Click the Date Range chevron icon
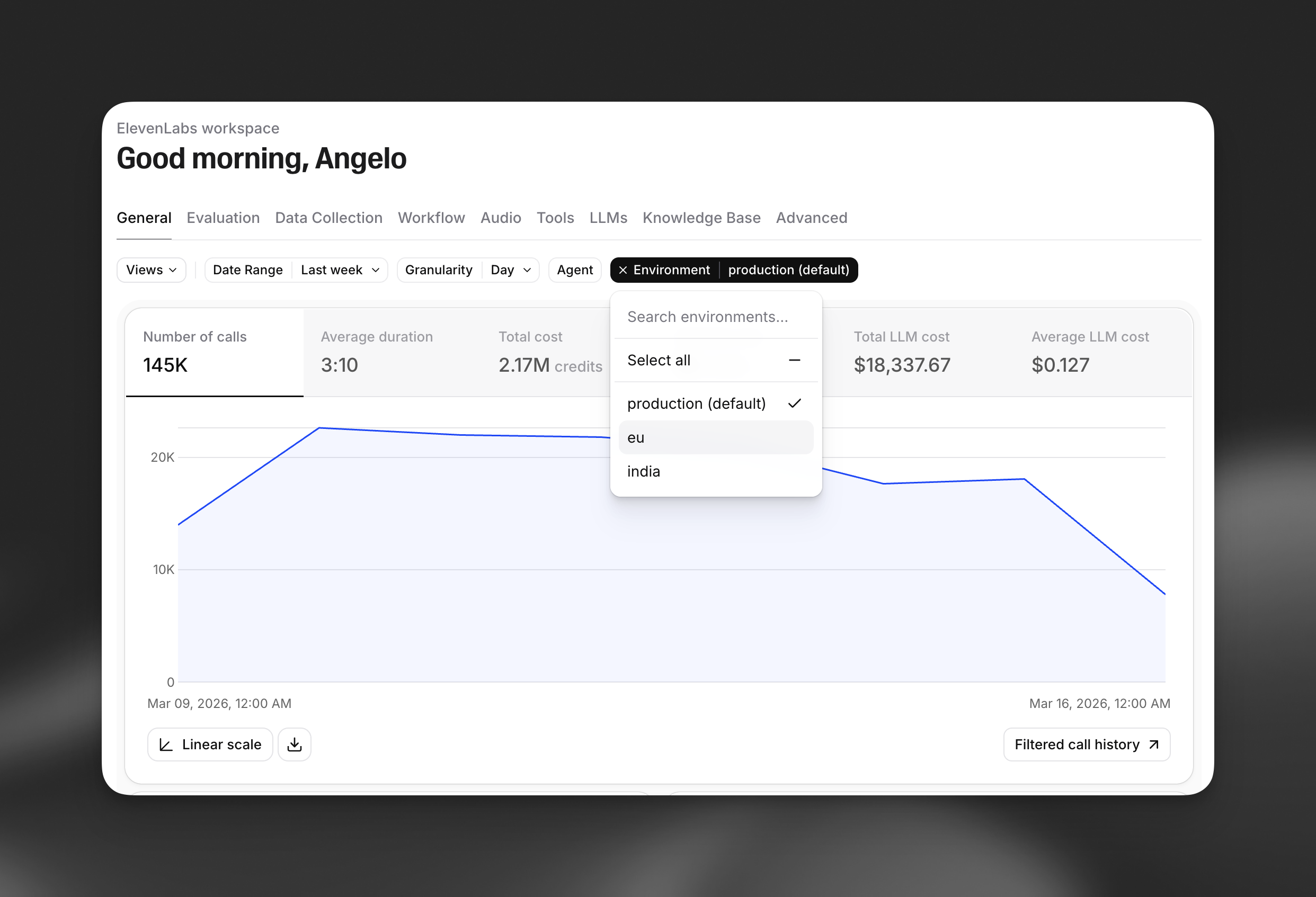This screenshot has height=897, width=1316. (x=375, y=270)
